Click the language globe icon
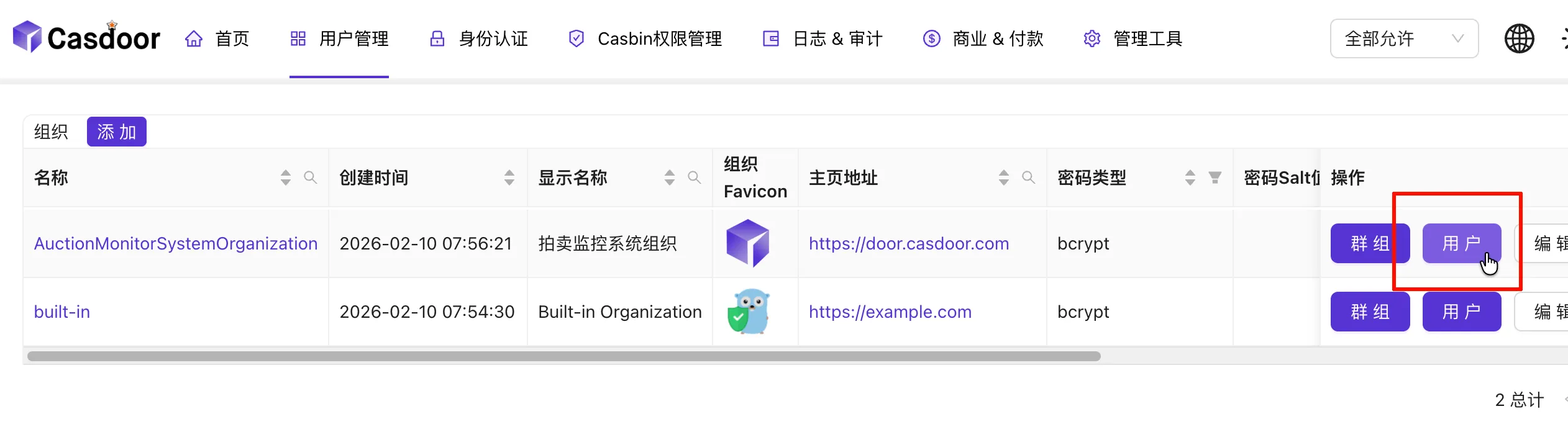Viewport: 1568px width, 432px height. pyautogui.click(x=1519, y=39)
